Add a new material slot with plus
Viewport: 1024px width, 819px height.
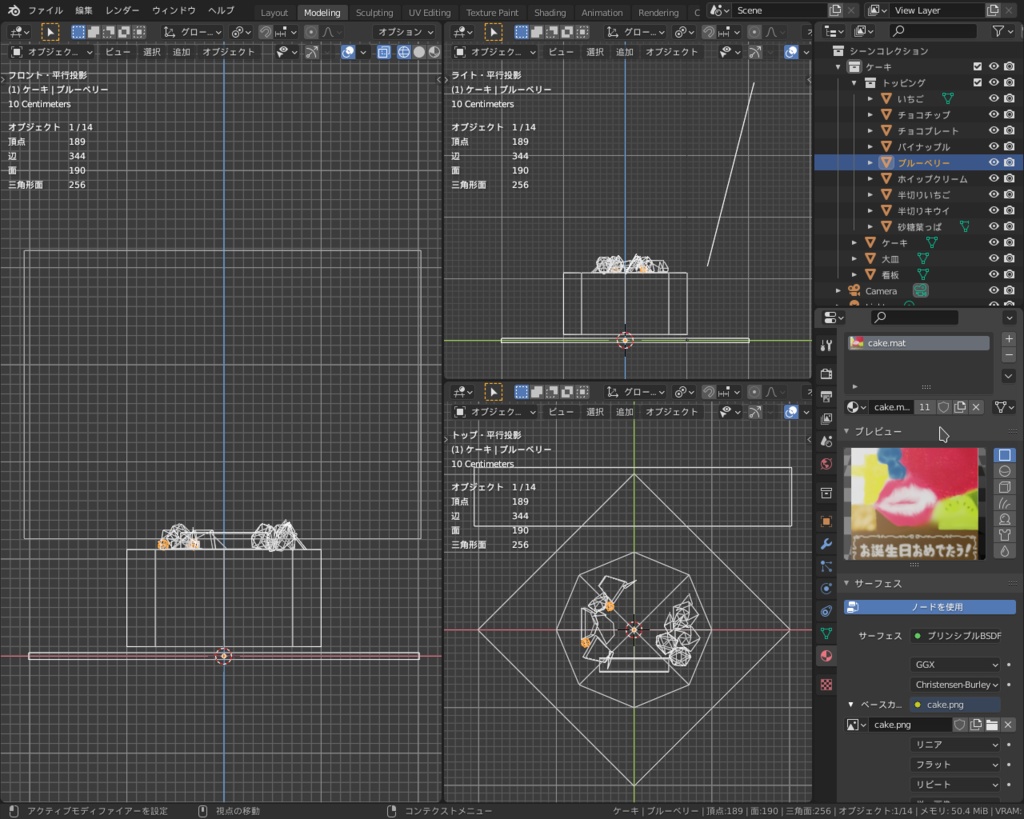[x=1008, y=339]
